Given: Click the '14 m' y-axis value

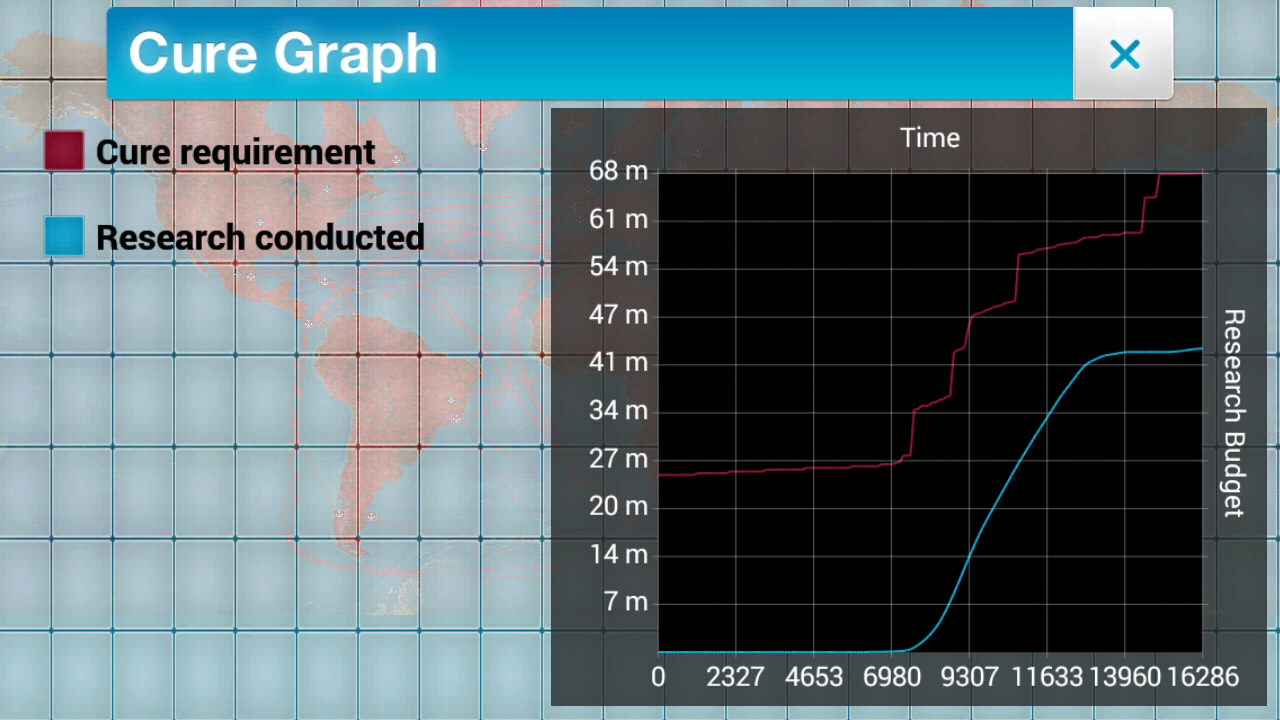Looking at the screenshot, I should tap(618, 555).
